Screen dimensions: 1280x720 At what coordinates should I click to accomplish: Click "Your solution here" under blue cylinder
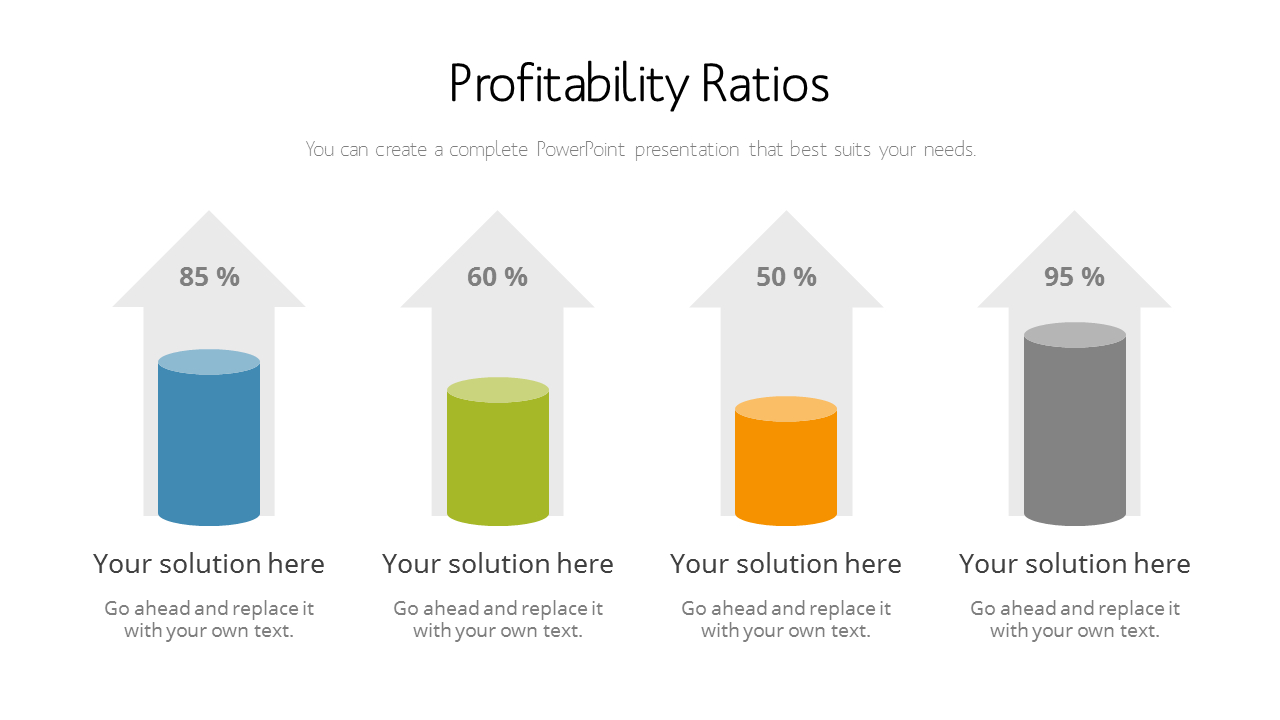point(209,564)
